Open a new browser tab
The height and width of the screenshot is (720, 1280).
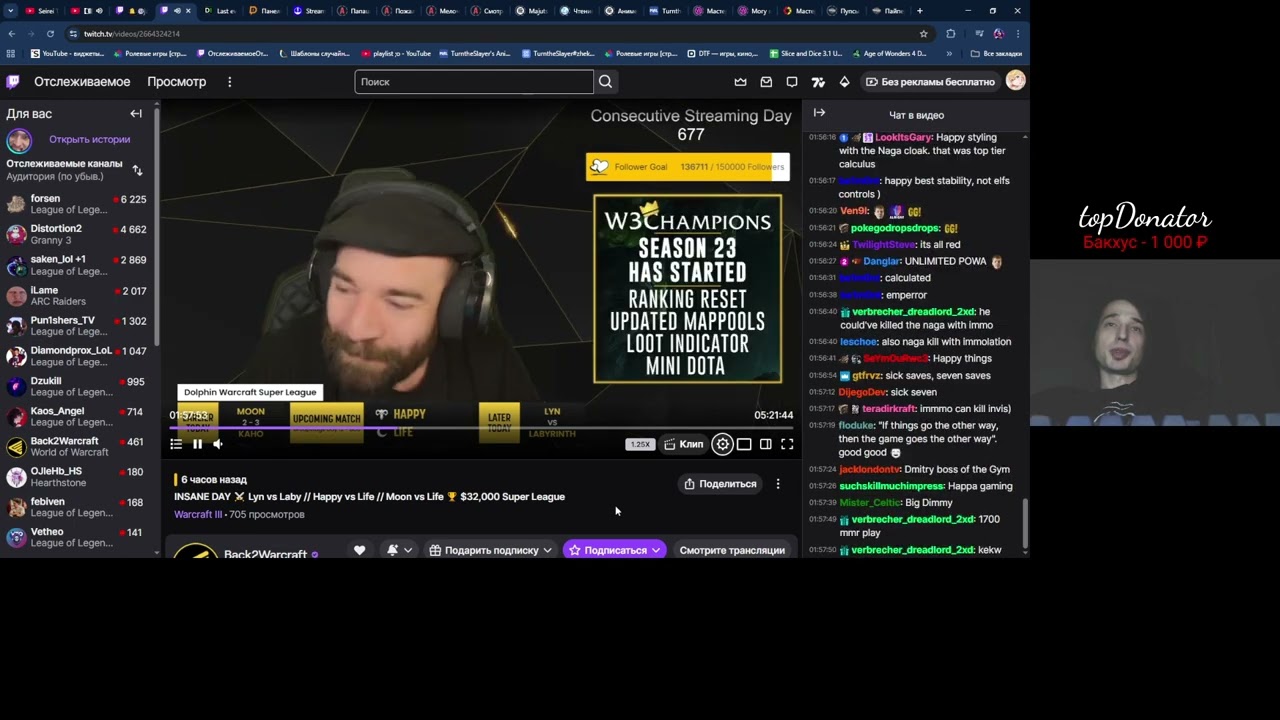pos(919,11)
